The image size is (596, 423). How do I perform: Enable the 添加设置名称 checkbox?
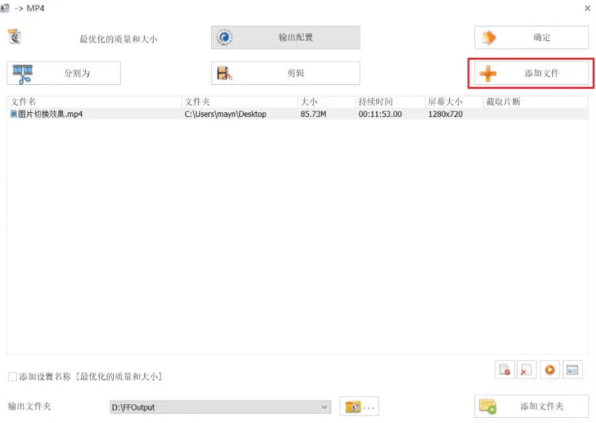click(12, 377)
